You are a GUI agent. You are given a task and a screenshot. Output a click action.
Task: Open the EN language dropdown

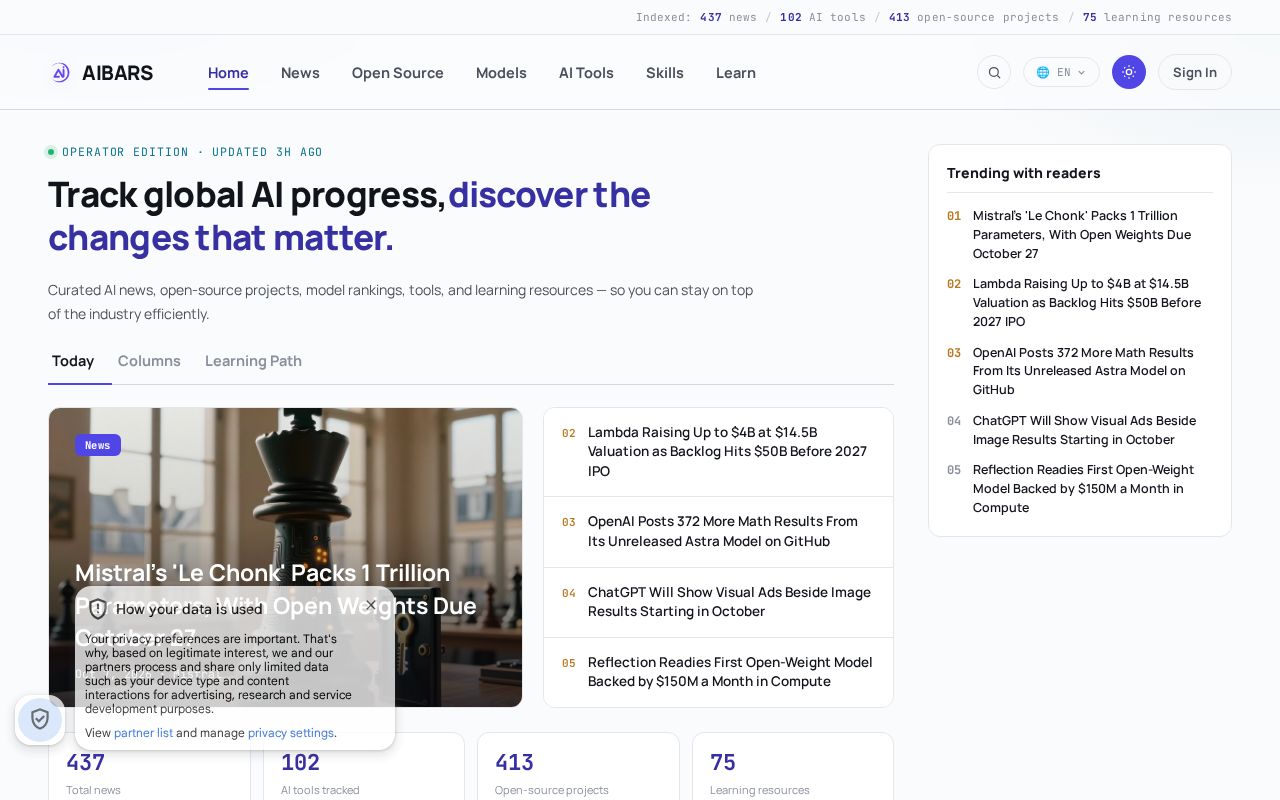click(1061, 72)
